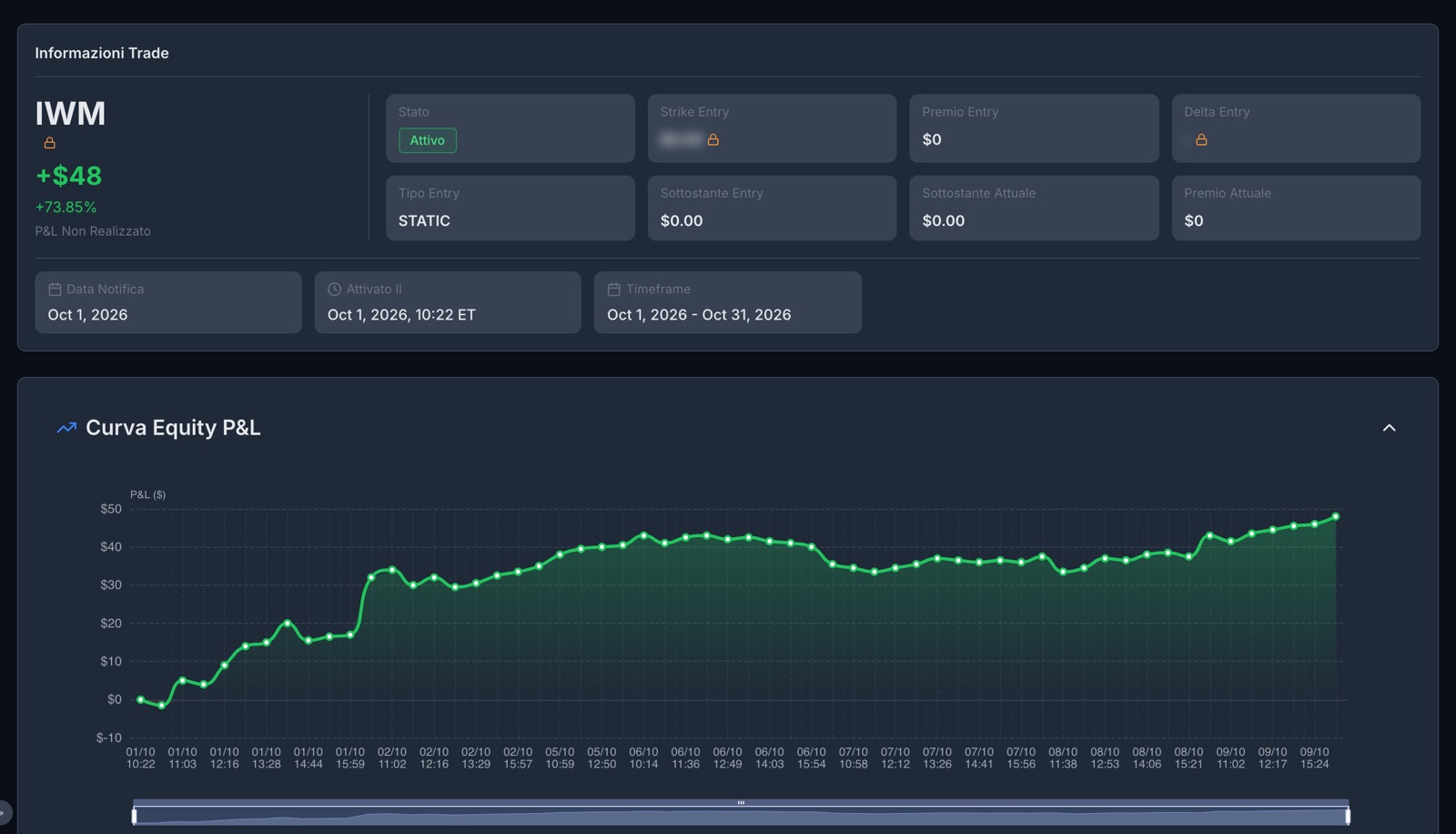Viewport: 1456px width, 834px height.
Task: Click the Sottostante Attuale $0.00 value
Action: click(x=943, y=220)
